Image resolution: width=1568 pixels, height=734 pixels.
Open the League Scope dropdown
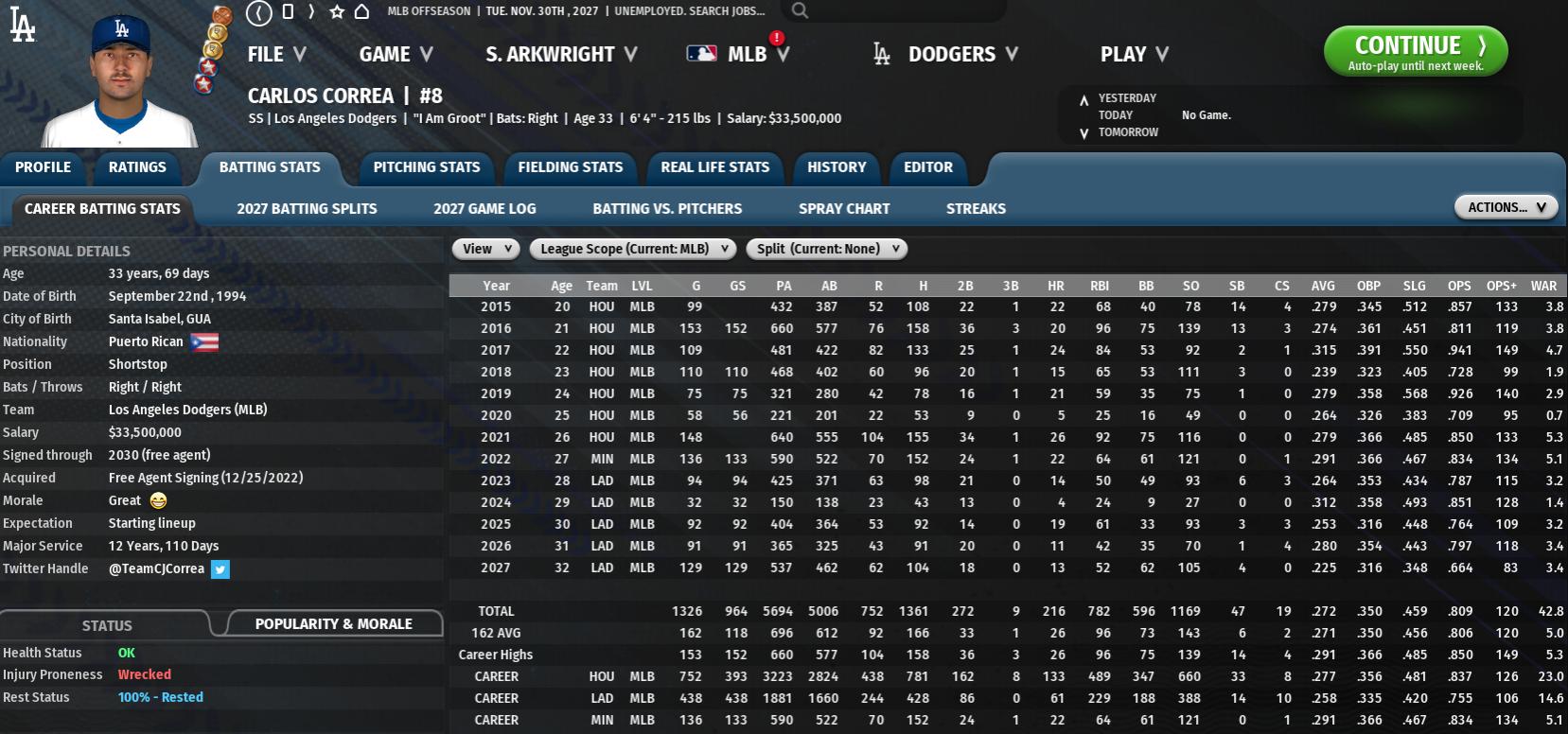(x=633, y=249)
